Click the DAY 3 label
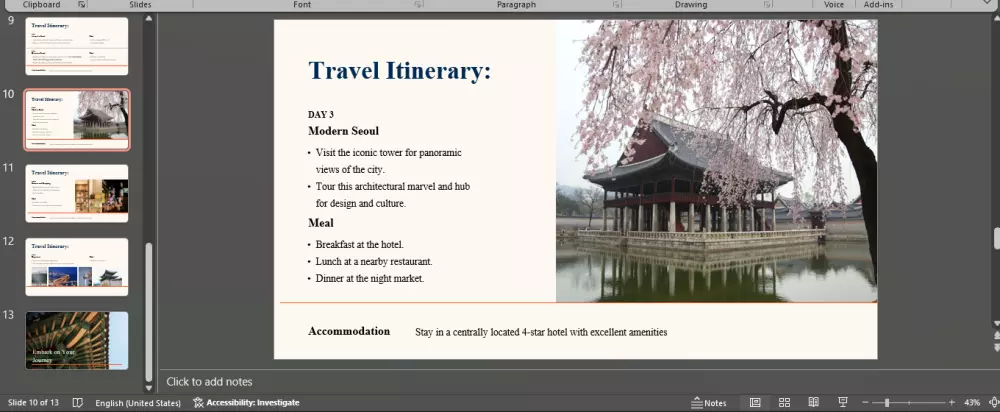Viewport: 1000px width, 412px height. [x=321, y=115]
